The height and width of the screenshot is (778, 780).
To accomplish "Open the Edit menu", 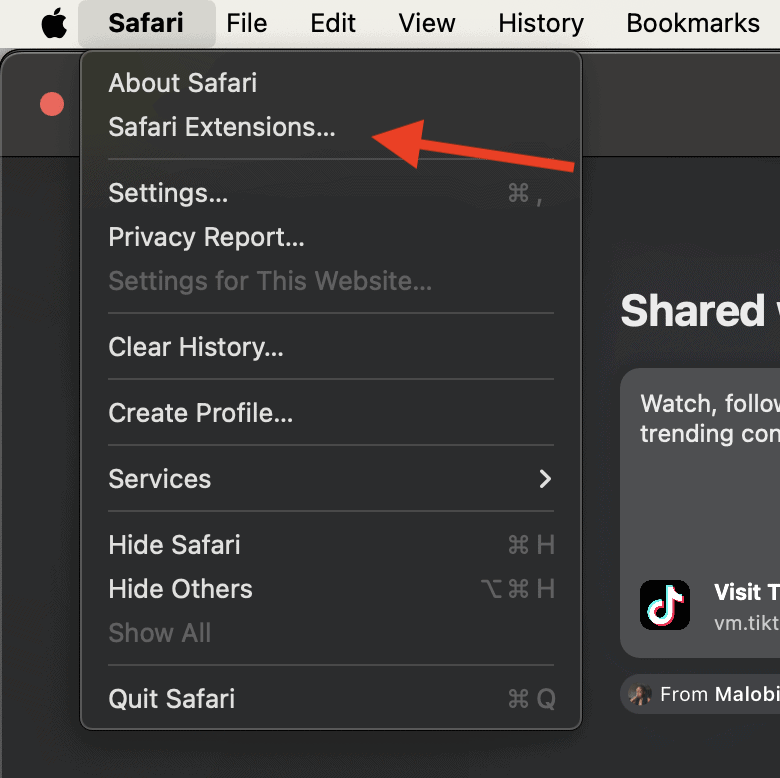I will pyautogui.click(x=333, y=23).
